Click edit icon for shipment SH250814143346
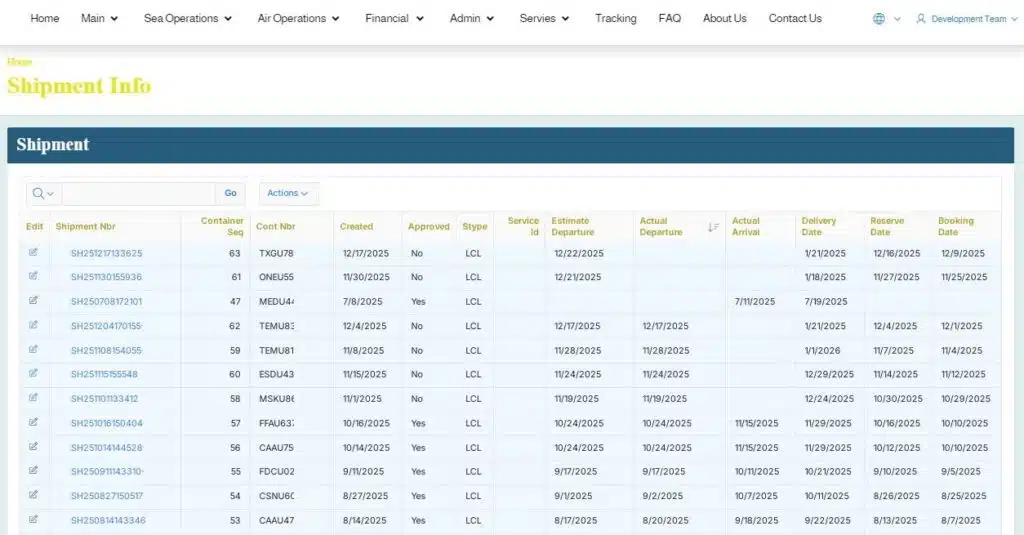Image resolution: width=1024 pixels, height=535 pixels. tap(33, 519)
